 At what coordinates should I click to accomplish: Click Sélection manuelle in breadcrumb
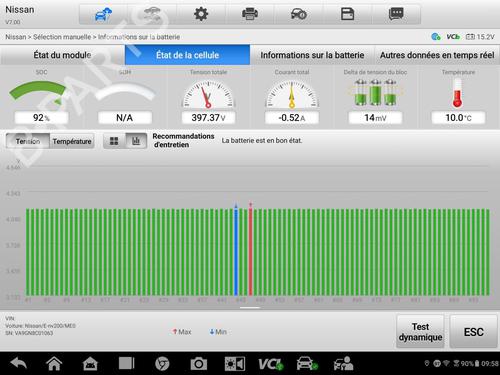point(62,37)
